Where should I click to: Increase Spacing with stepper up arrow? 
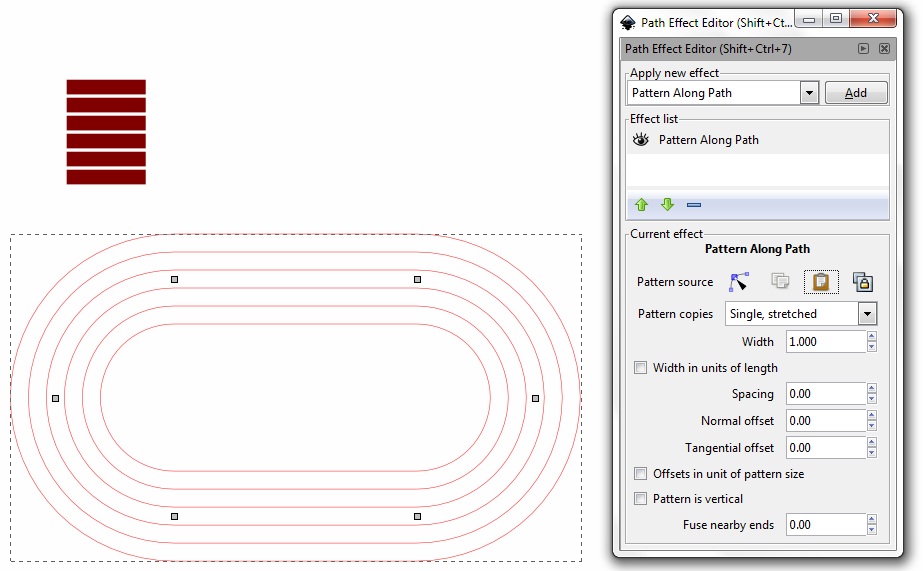point(872,388)
